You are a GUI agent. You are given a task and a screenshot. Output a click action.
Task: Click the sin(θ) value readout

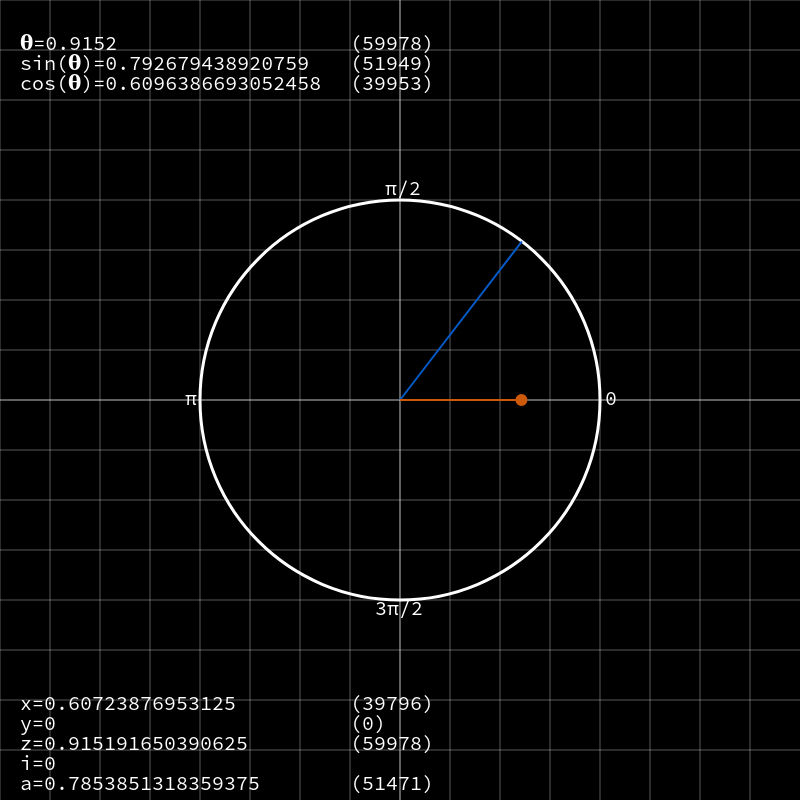click(x=165, y=64)
